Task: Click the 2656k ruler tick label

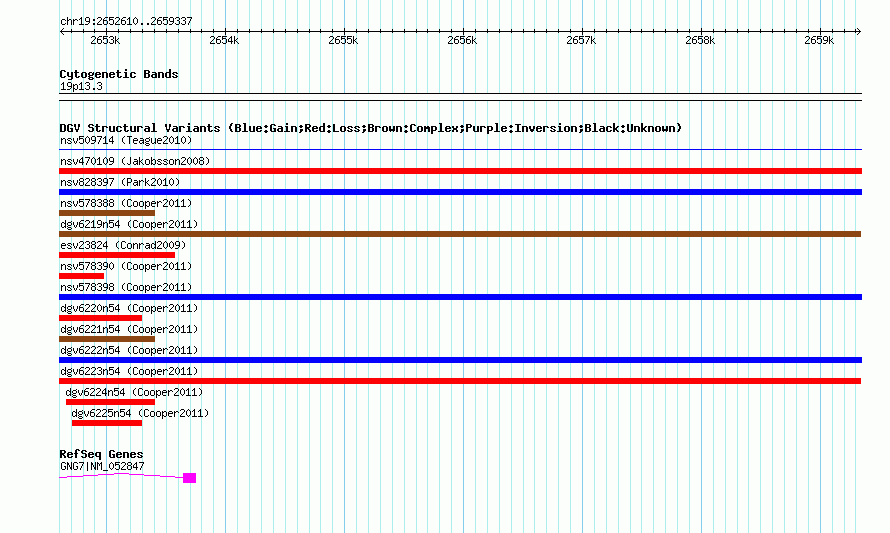Action: click(x=462, y=41)
